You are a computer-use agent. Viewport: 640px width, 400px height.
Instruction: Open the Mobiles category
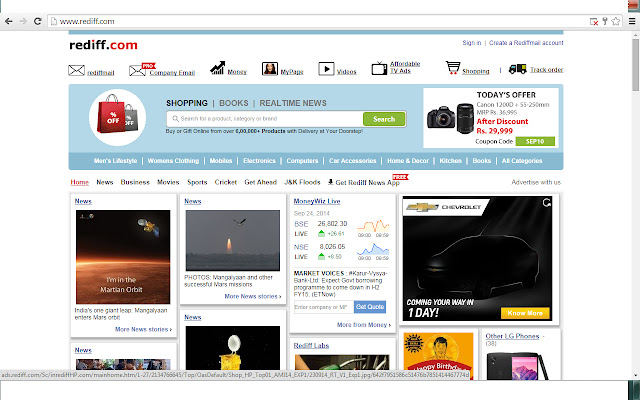click(x=221, y=161)
